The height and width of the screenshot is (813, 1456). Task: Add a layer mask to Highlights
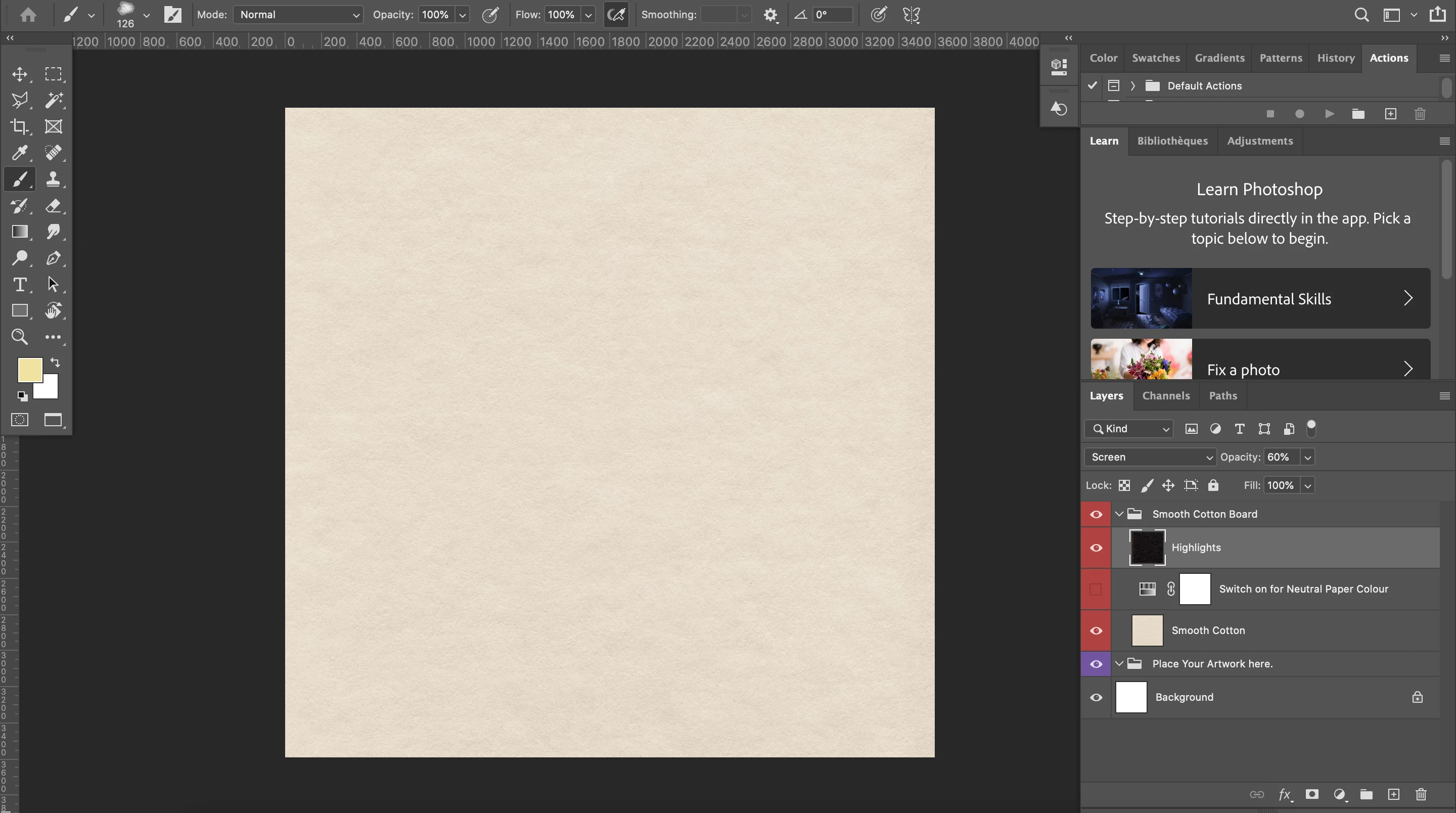pos(1312,794)
